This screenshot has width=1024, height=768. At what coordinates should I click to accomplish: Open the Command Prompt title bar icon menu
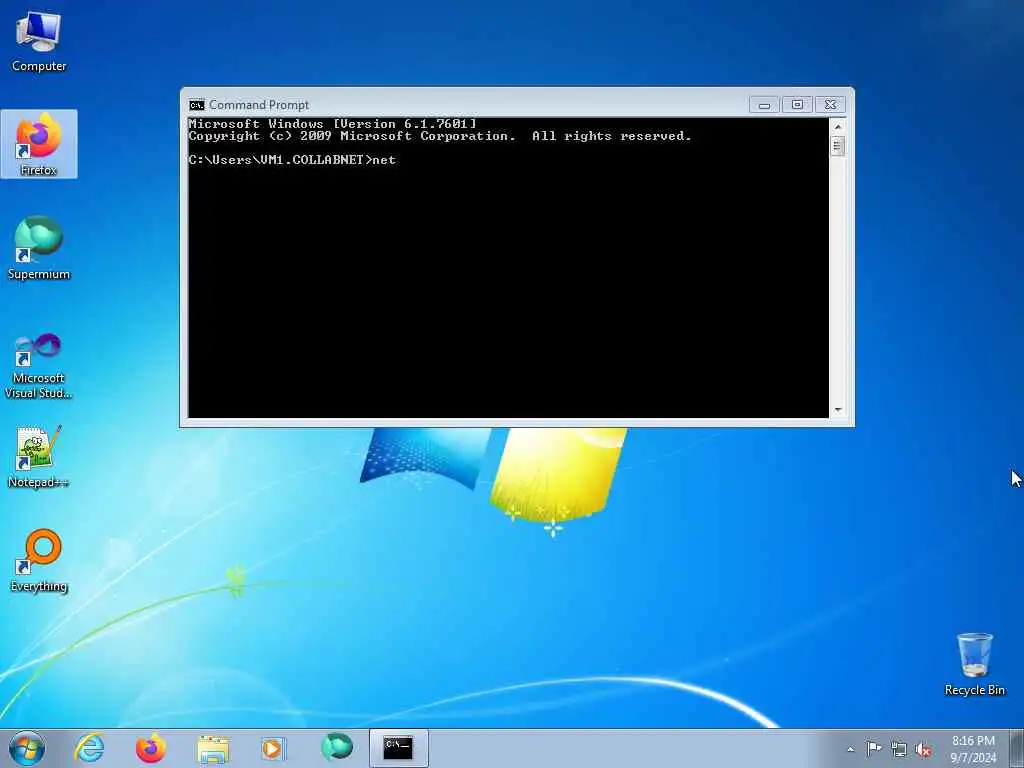point(197,105)
